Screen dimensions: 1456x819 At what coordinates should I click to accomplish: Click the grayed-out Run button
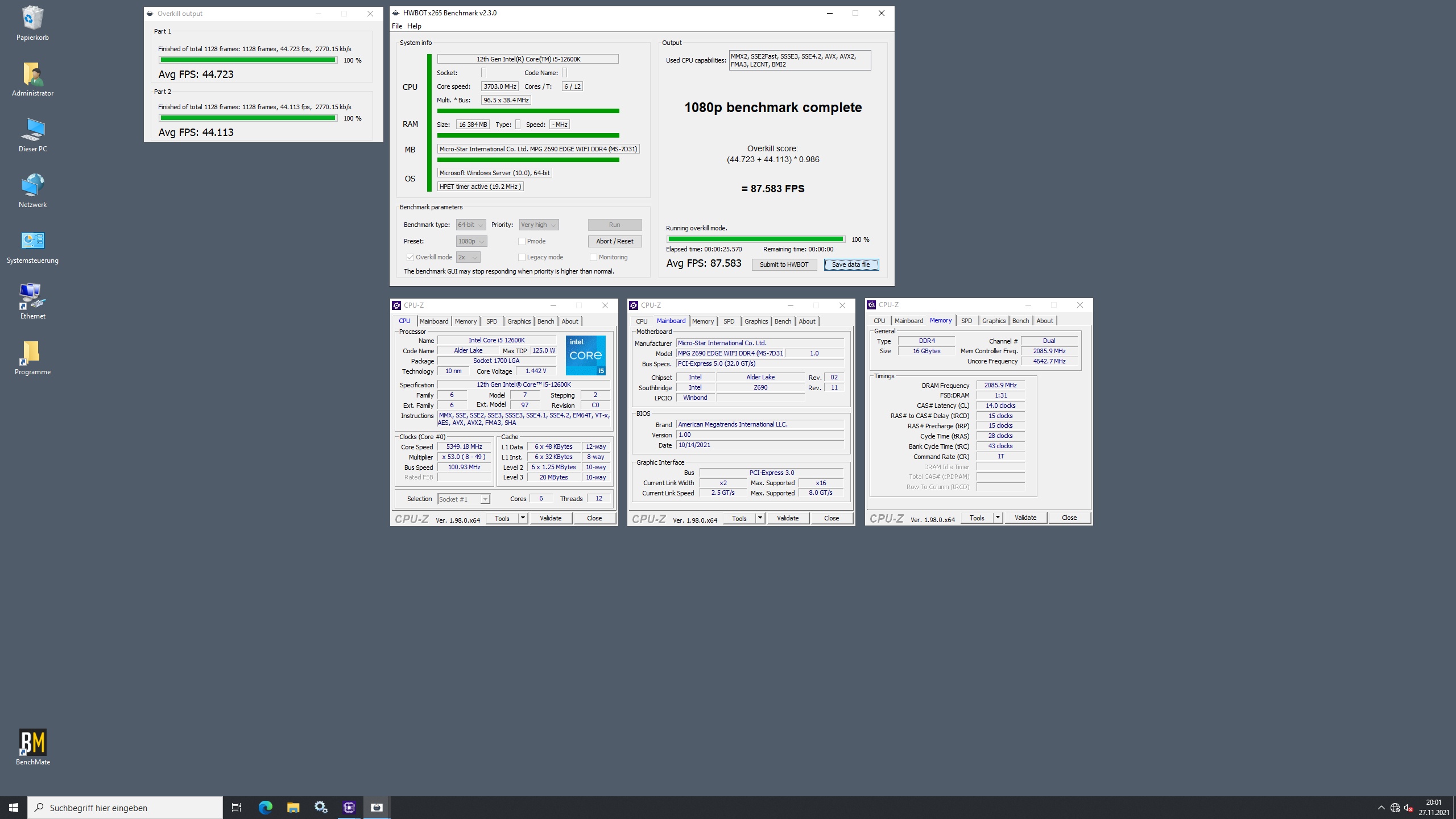615,225
